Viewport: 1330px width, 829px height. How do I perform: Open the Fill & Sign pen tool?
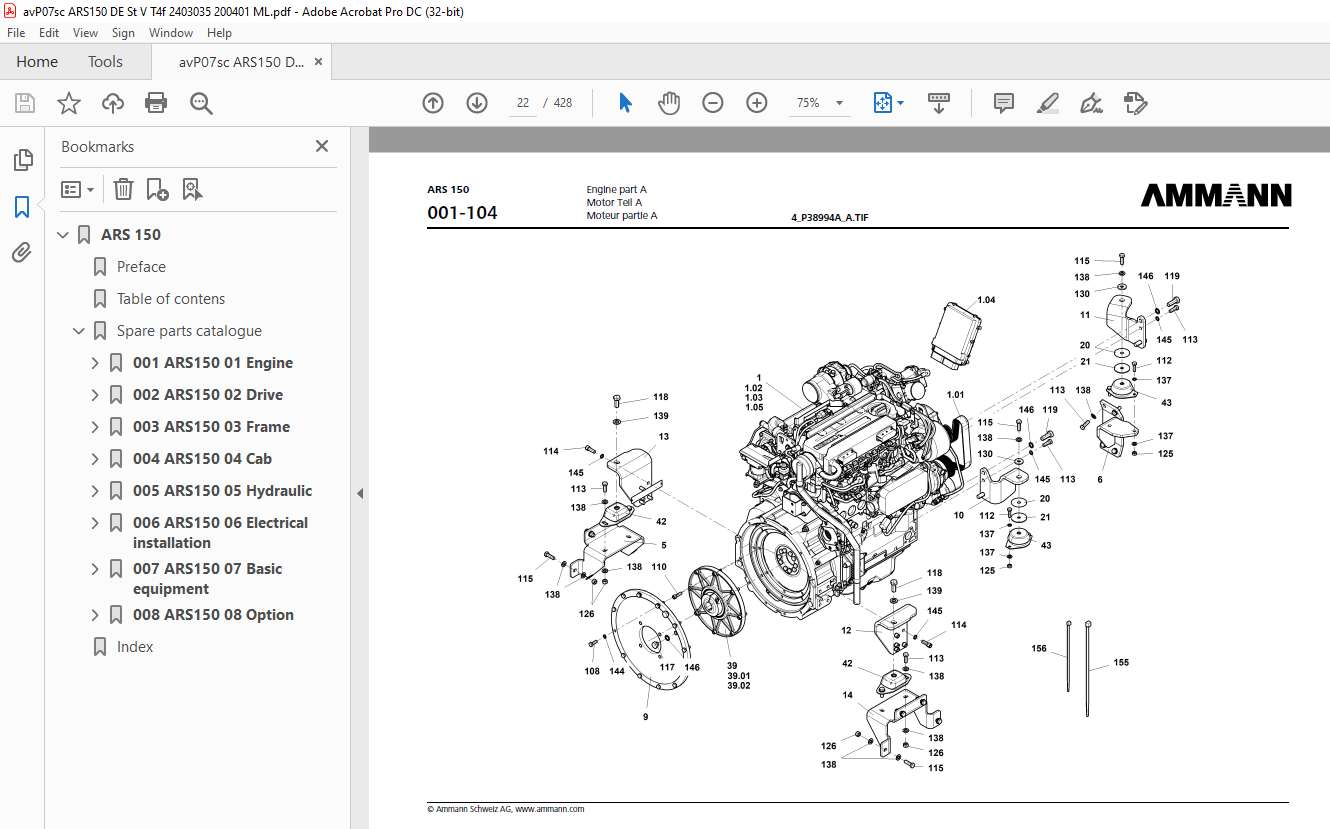[x=1091, y=103]
